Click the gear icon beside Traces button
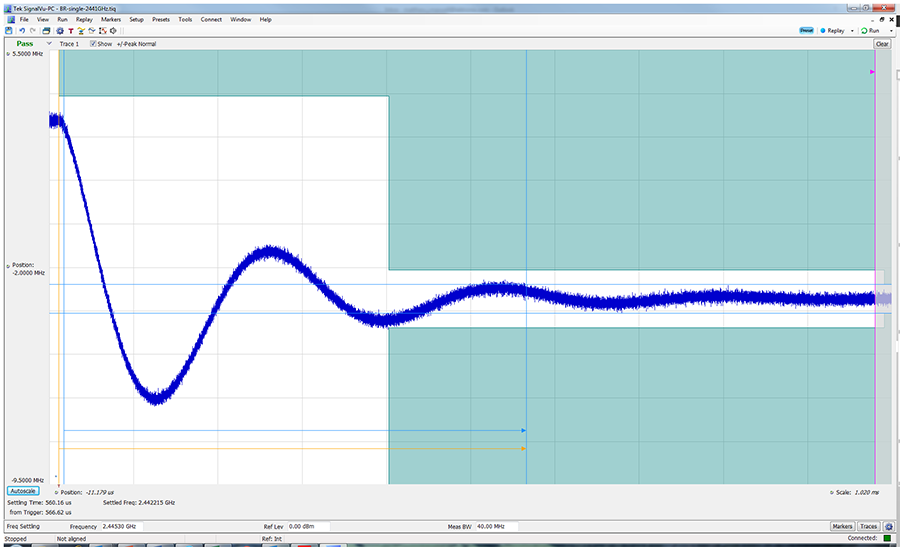Screen dimensions: 900x547 (888, 526)
